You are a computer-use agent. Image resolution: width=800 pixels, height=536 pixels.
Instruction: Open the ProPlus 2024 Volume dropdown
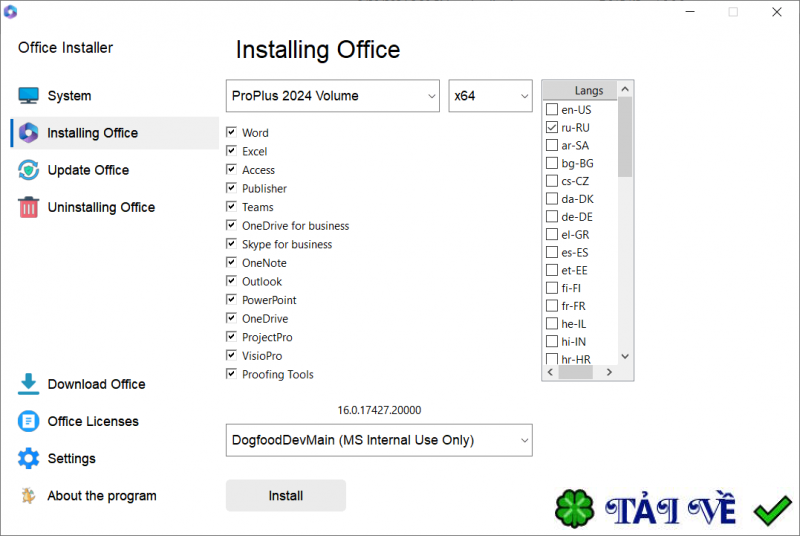pos(333,95)
